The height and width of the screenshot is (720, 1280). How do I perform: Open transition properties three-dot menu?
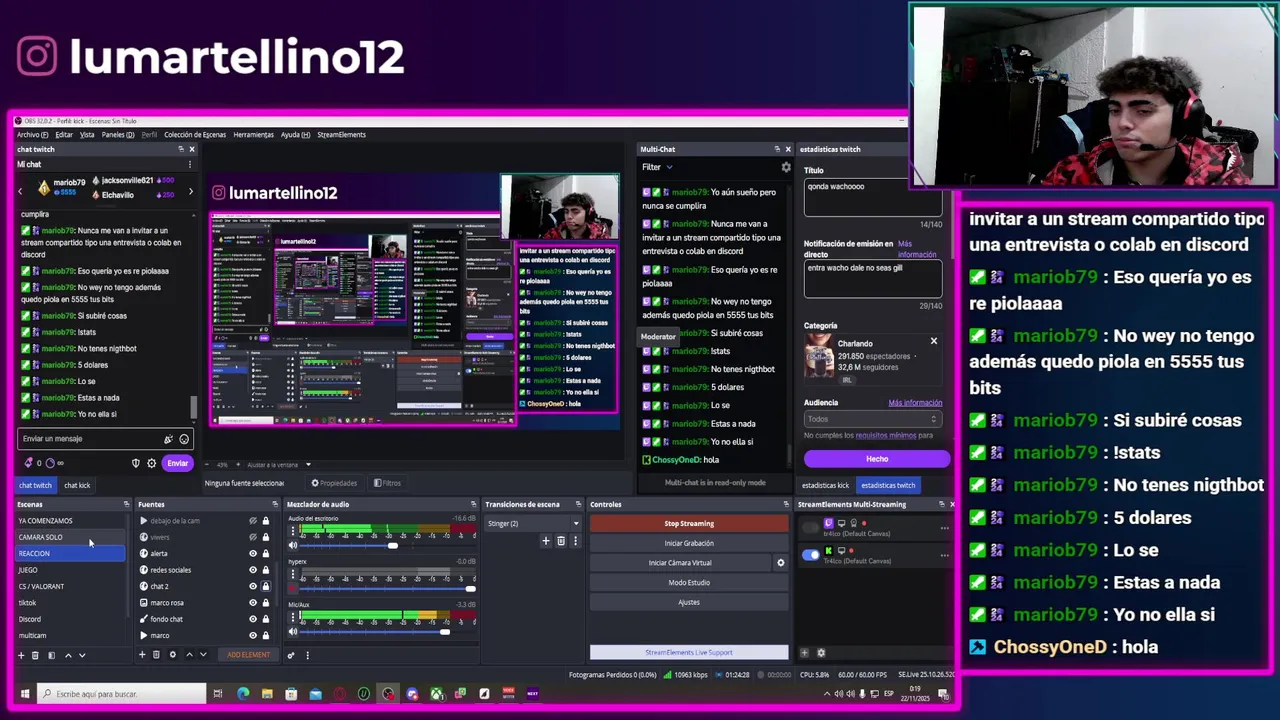click(x=575, y=541)
